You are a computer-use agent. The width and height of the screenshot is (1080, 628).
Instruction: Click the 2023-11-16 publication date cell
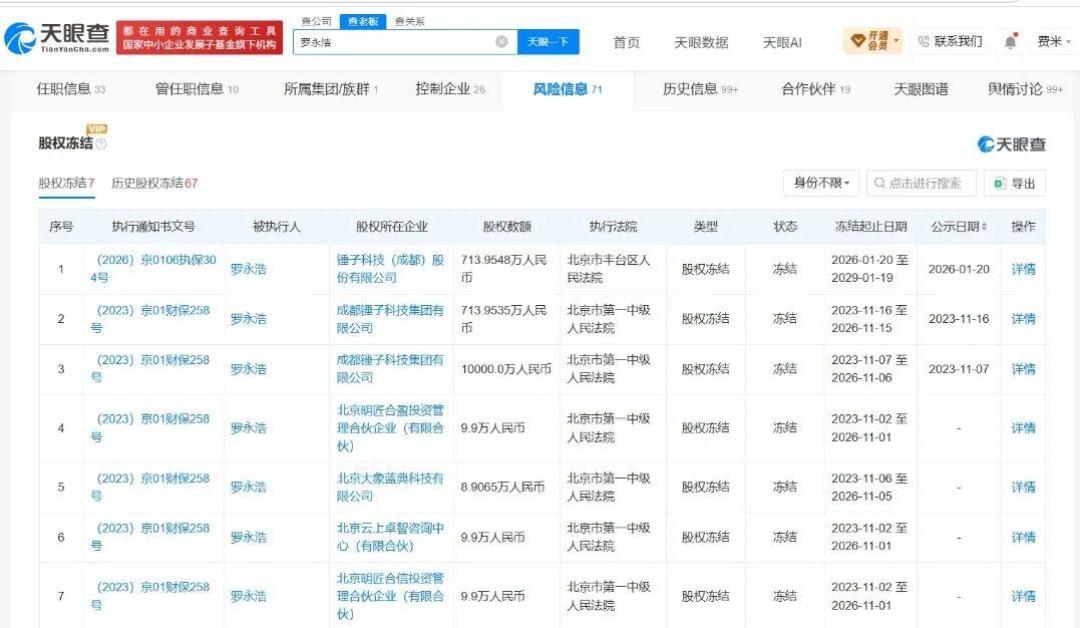959,319
